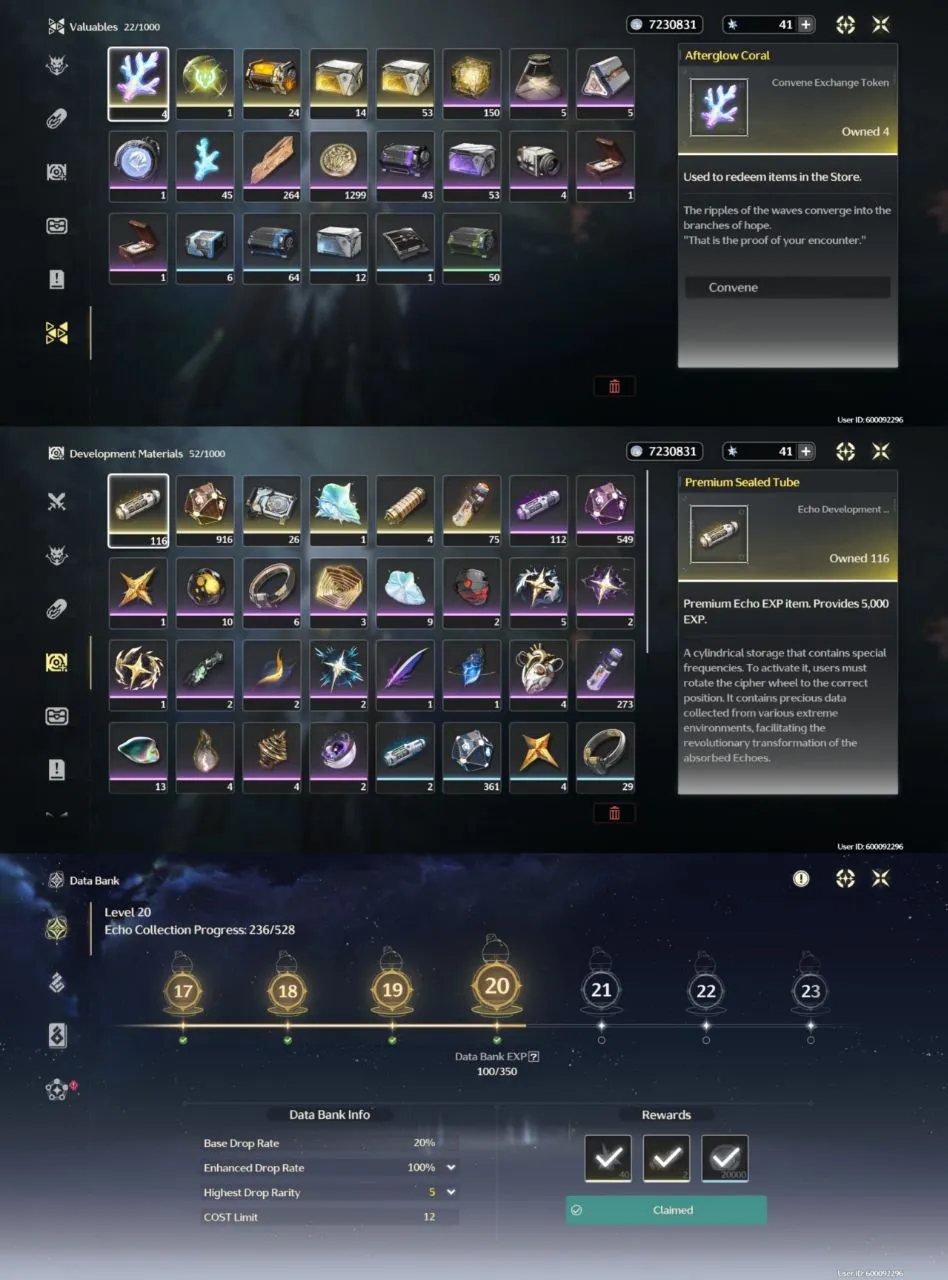Click the Claimed button

[x=666, y=1210]
